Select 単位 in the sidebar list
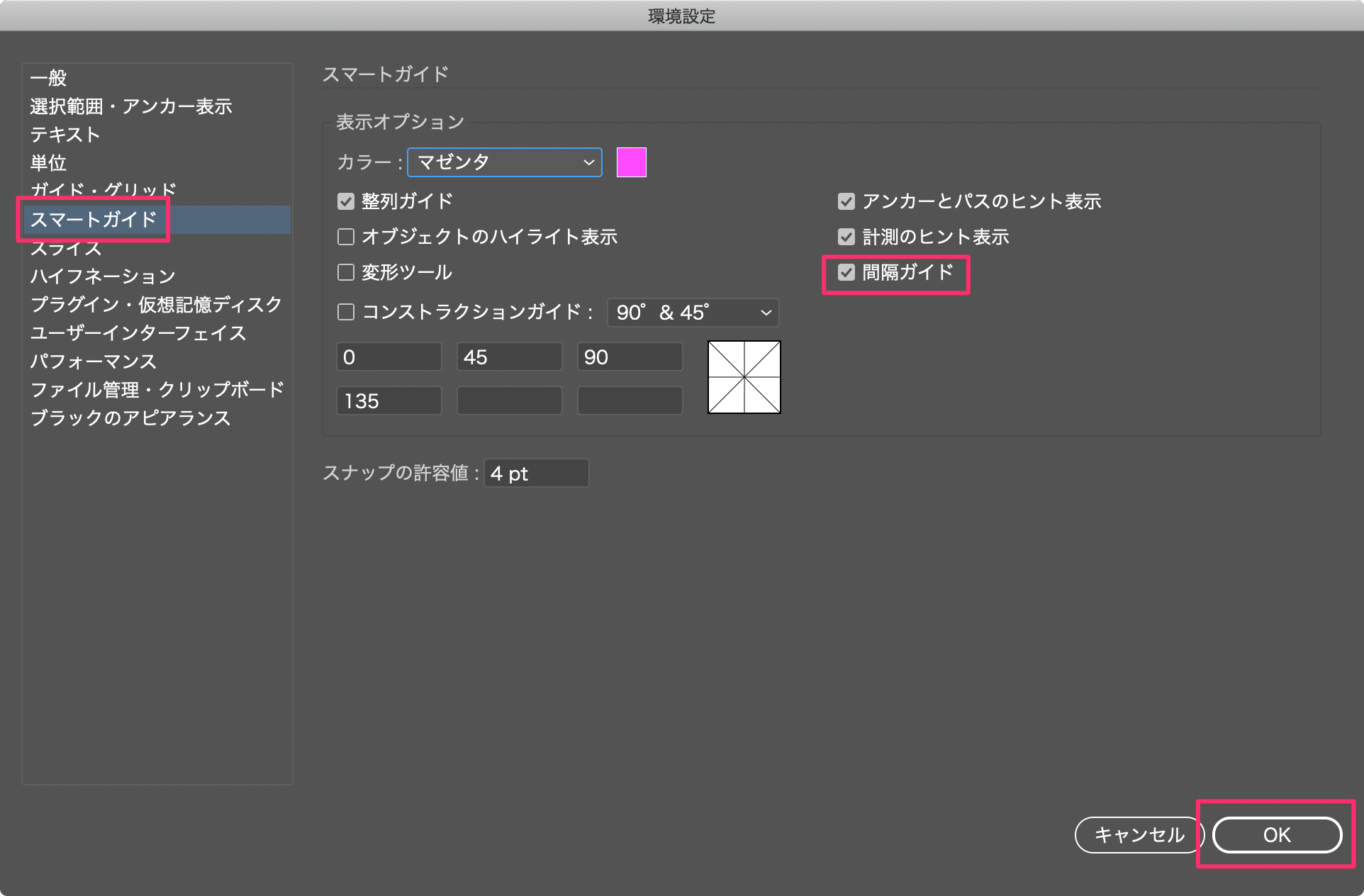This screenshot has width=1364, height=896. click(157, 163)
